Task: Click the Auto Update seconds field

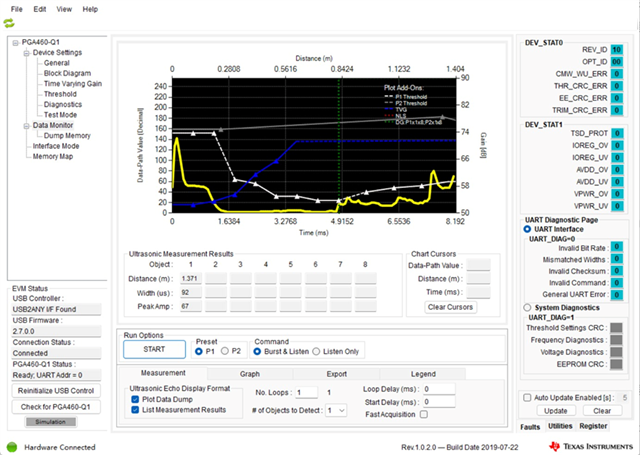Action: [x=624, y=397]
